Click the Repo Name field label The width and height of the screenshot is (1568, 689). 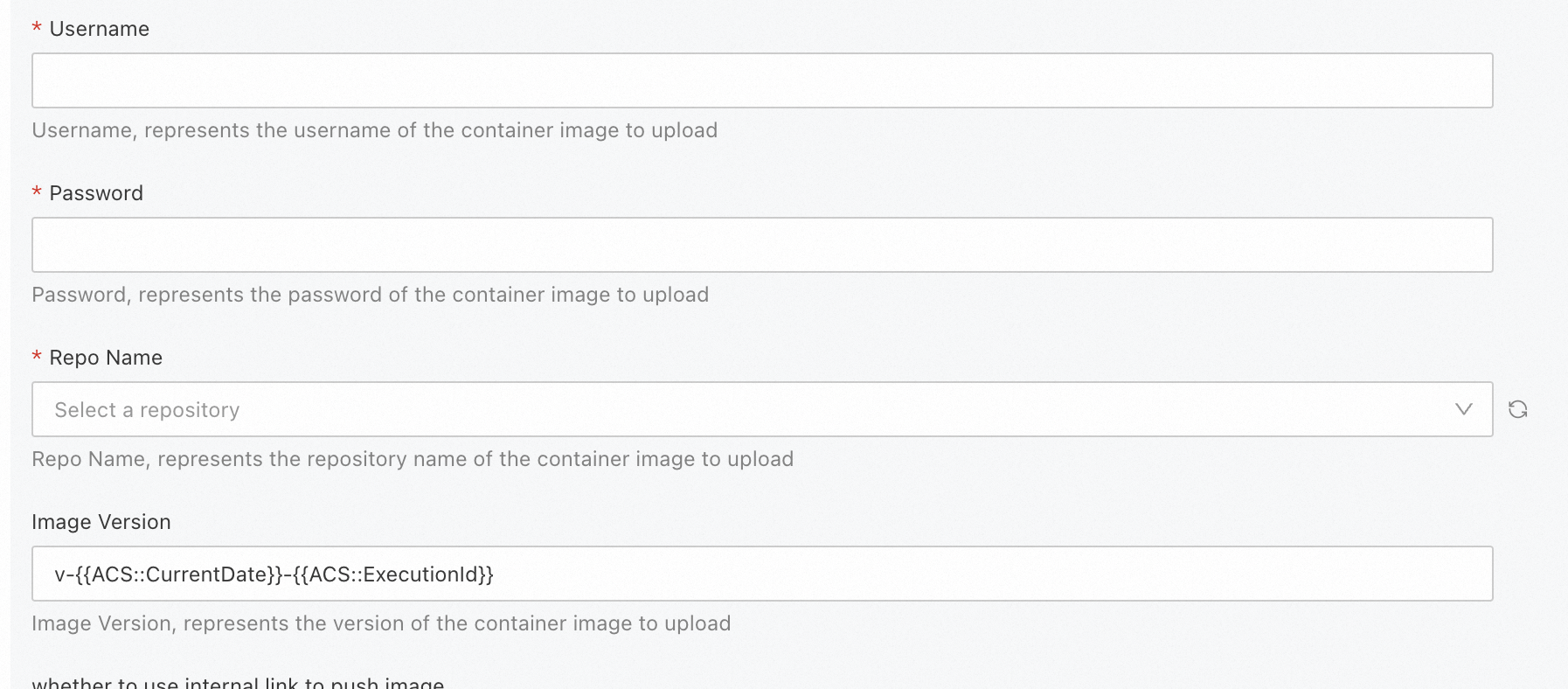pos(106,358)
